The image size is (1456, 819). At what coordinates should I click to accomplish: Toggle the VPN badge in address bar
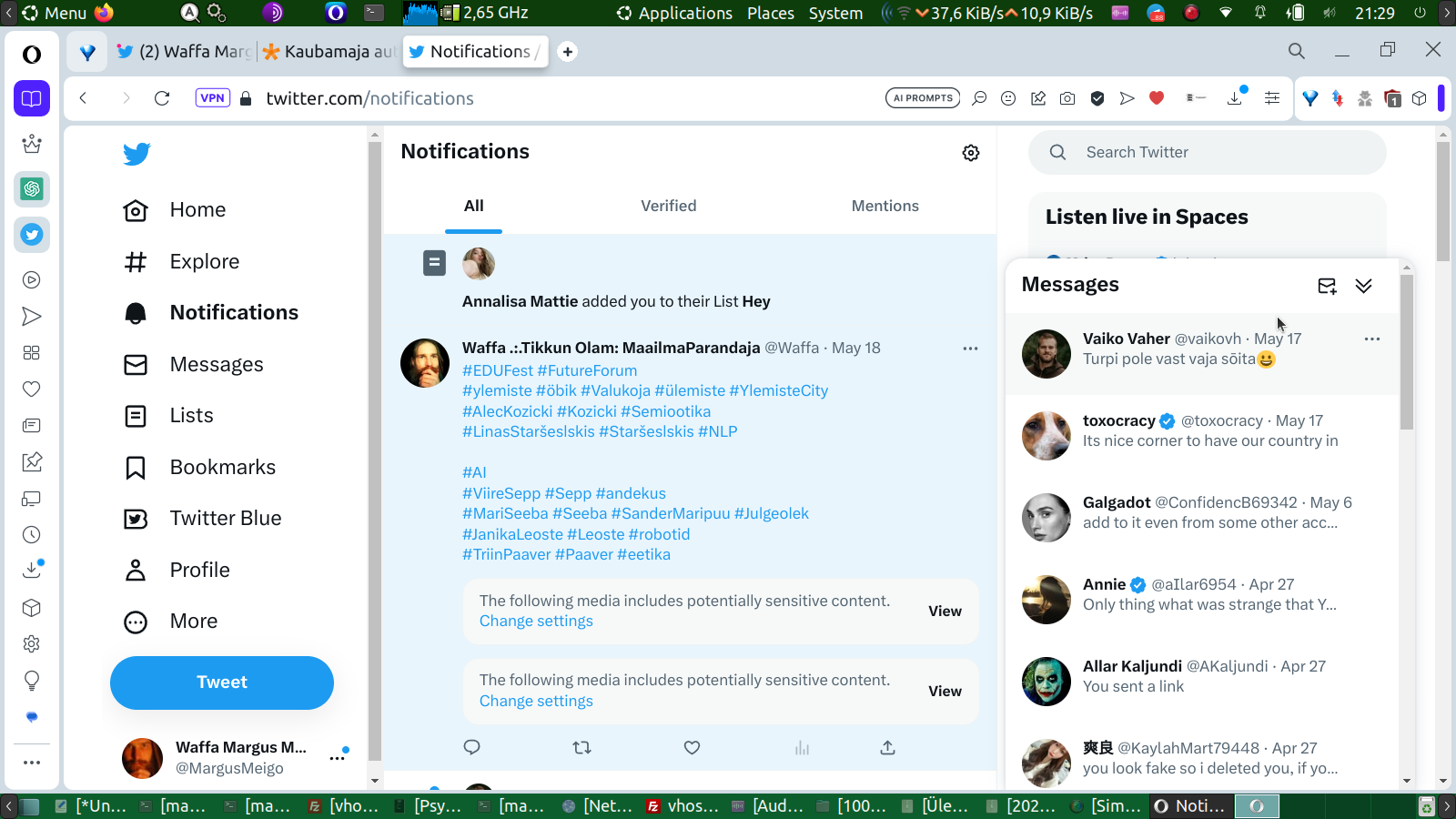(x=212, y=98)
